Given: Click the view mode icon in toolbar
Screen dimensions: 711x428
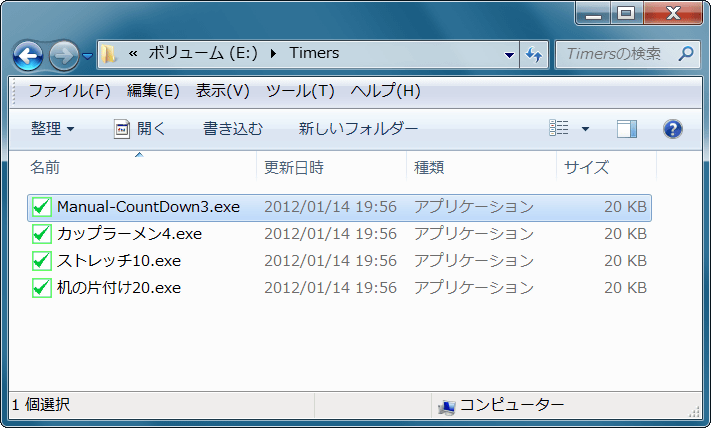Looking at the screenshot, I should pos(560,129).
